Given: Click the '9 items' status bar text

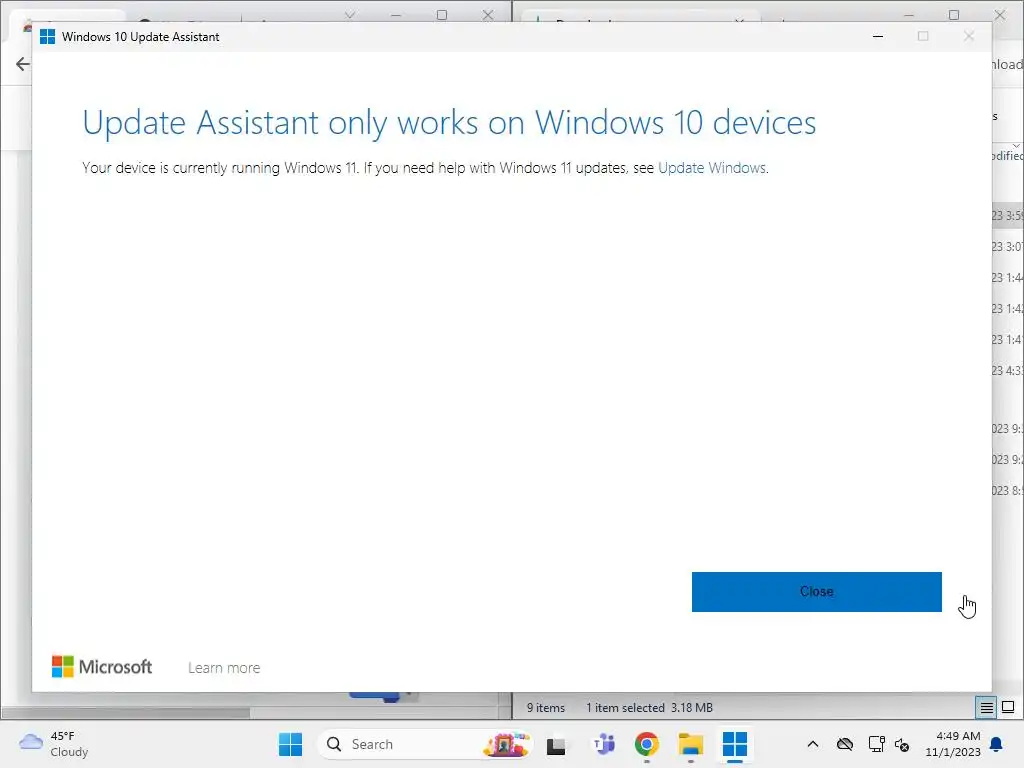Looking at the screenshot, I should point(545,707).
